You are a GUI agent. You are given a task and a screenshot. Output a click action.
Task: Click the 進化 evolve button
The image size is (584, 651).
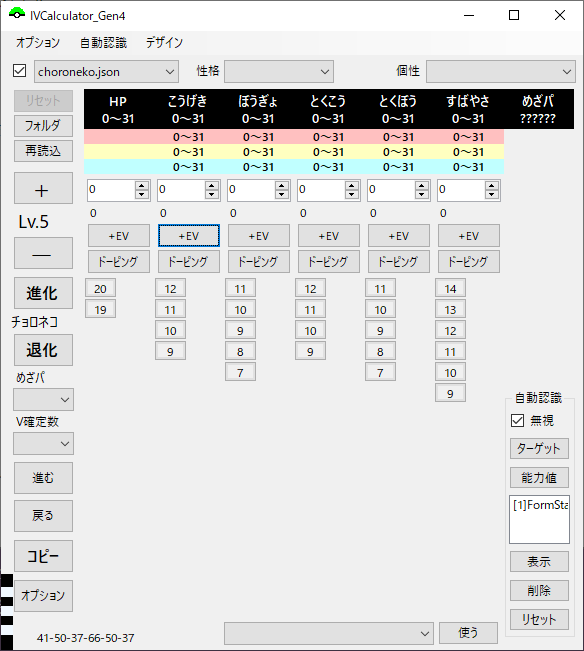point(43,293)
